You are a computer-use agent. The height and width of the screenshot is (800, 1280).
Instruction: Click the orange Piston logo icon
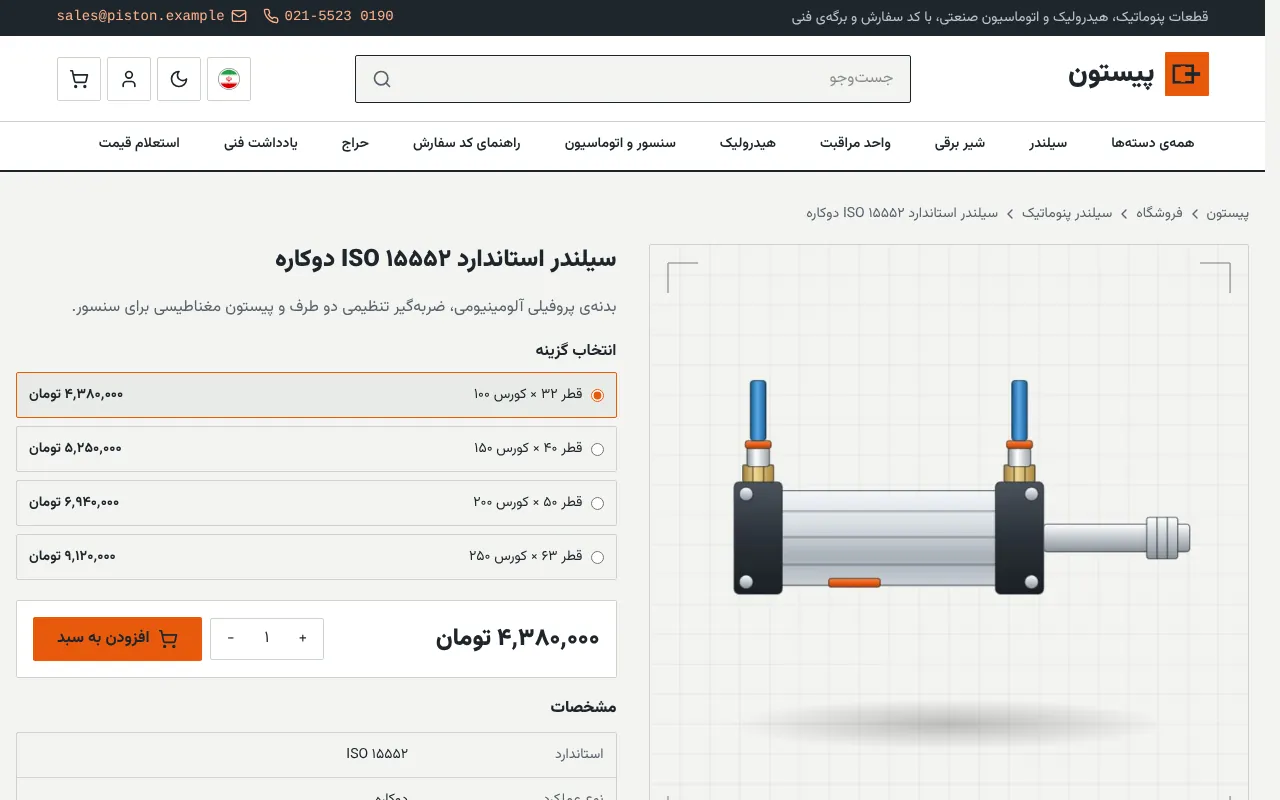[1187, 74]
